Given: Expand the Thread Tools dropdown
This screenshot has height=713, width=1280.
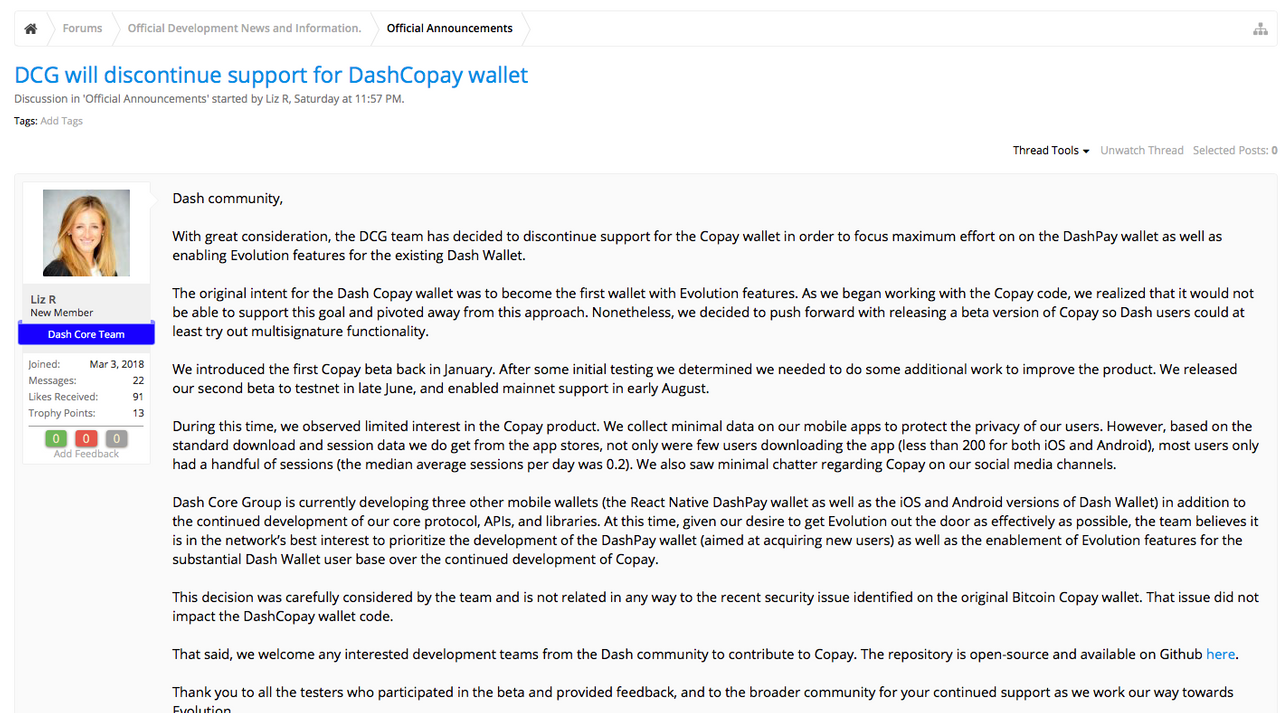Looking at the screenshot, I should click(x=1050, y=151).
